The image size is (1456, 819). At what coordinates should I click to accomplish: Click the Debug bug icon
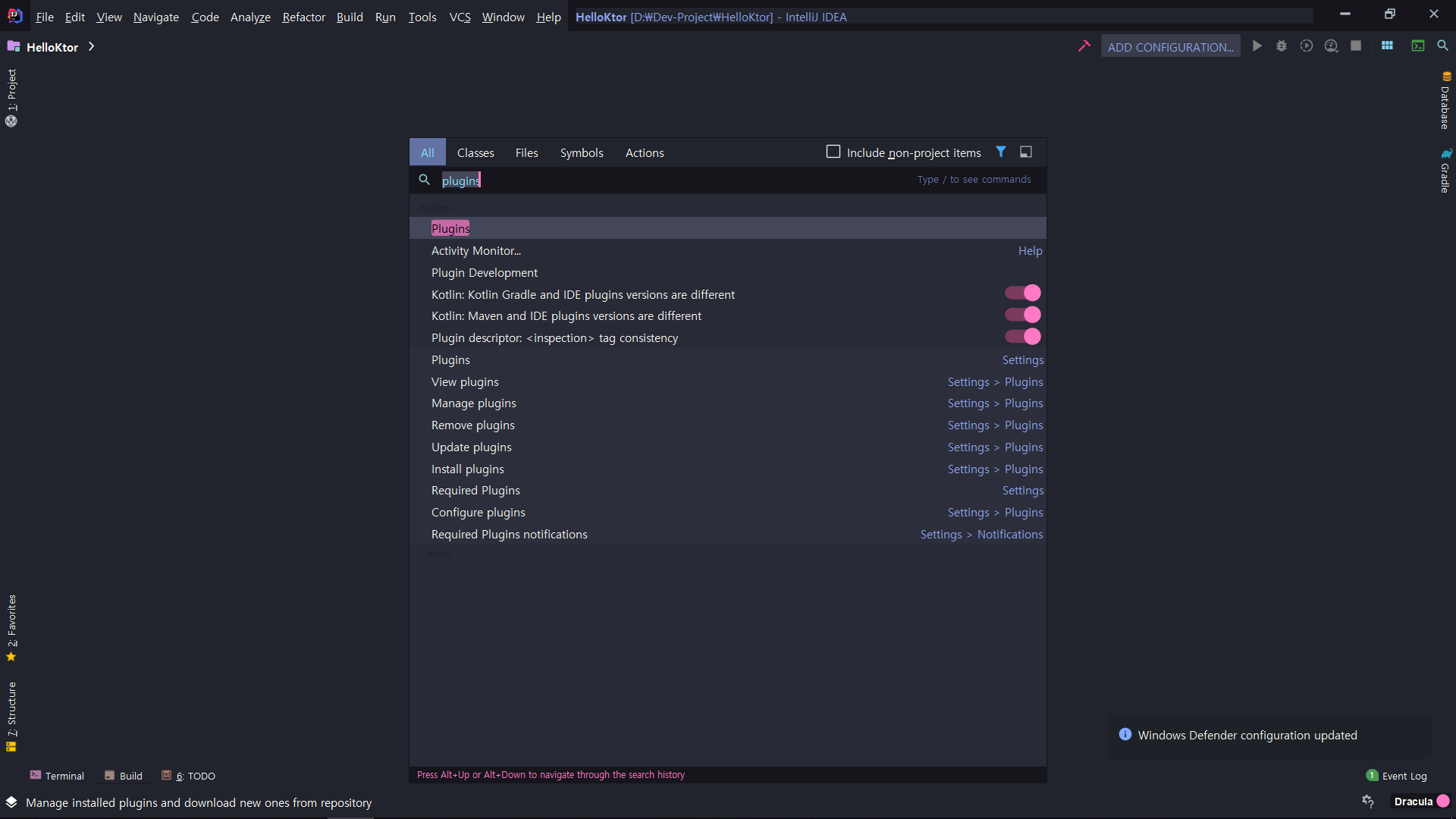[x=1282, y=46]
